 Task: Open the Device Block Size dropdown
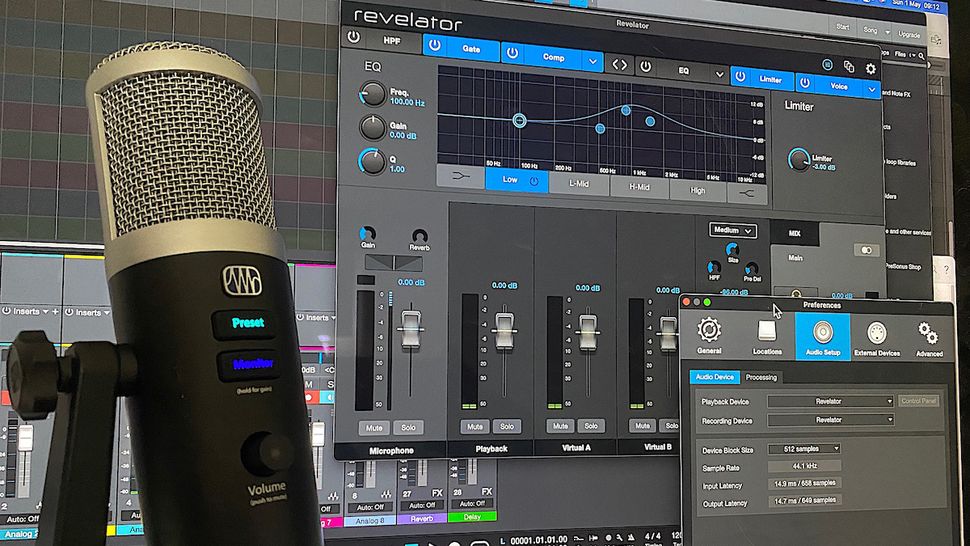pos(804,449)
